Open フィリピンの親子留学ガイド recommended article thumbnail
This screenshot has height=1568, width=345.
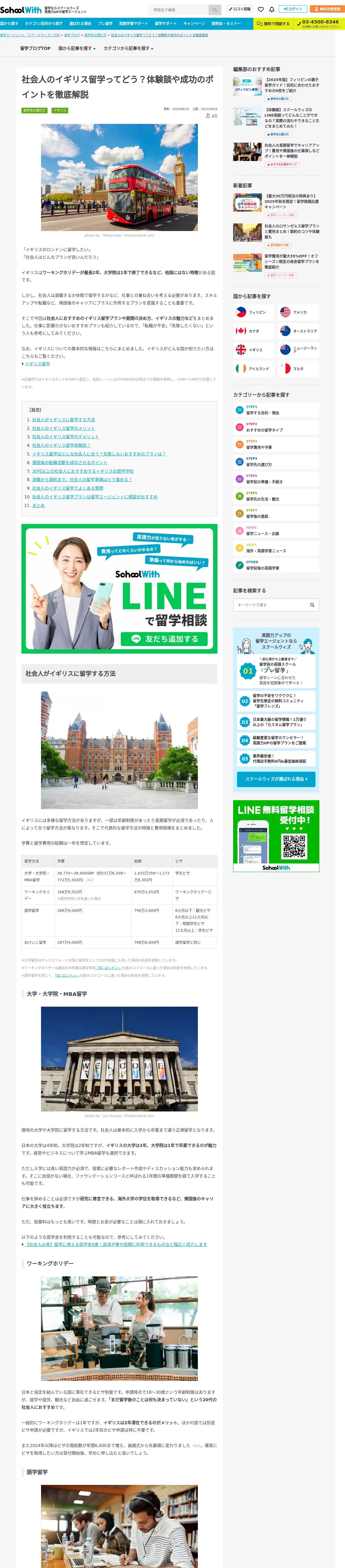coord(247,87)
